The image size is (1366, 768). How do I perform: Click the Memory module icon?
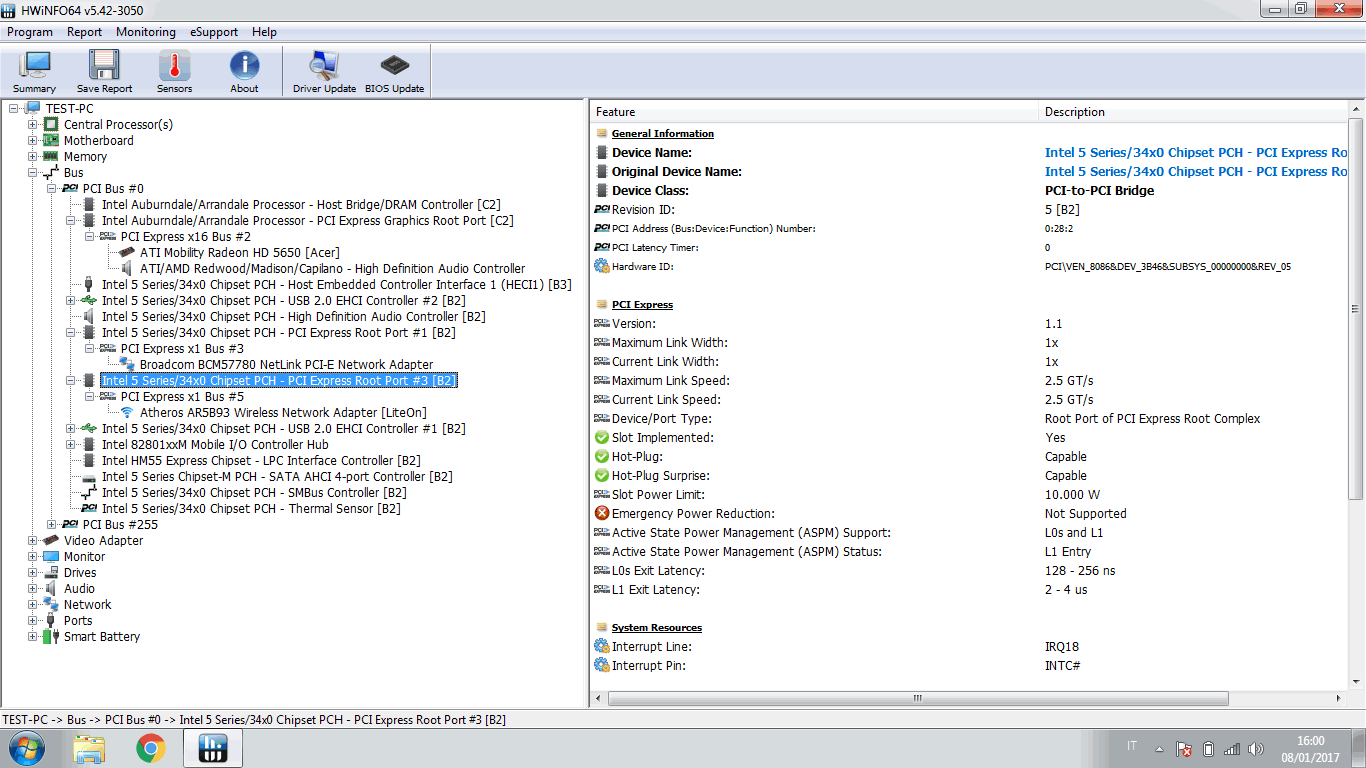(x=52, y=156)
